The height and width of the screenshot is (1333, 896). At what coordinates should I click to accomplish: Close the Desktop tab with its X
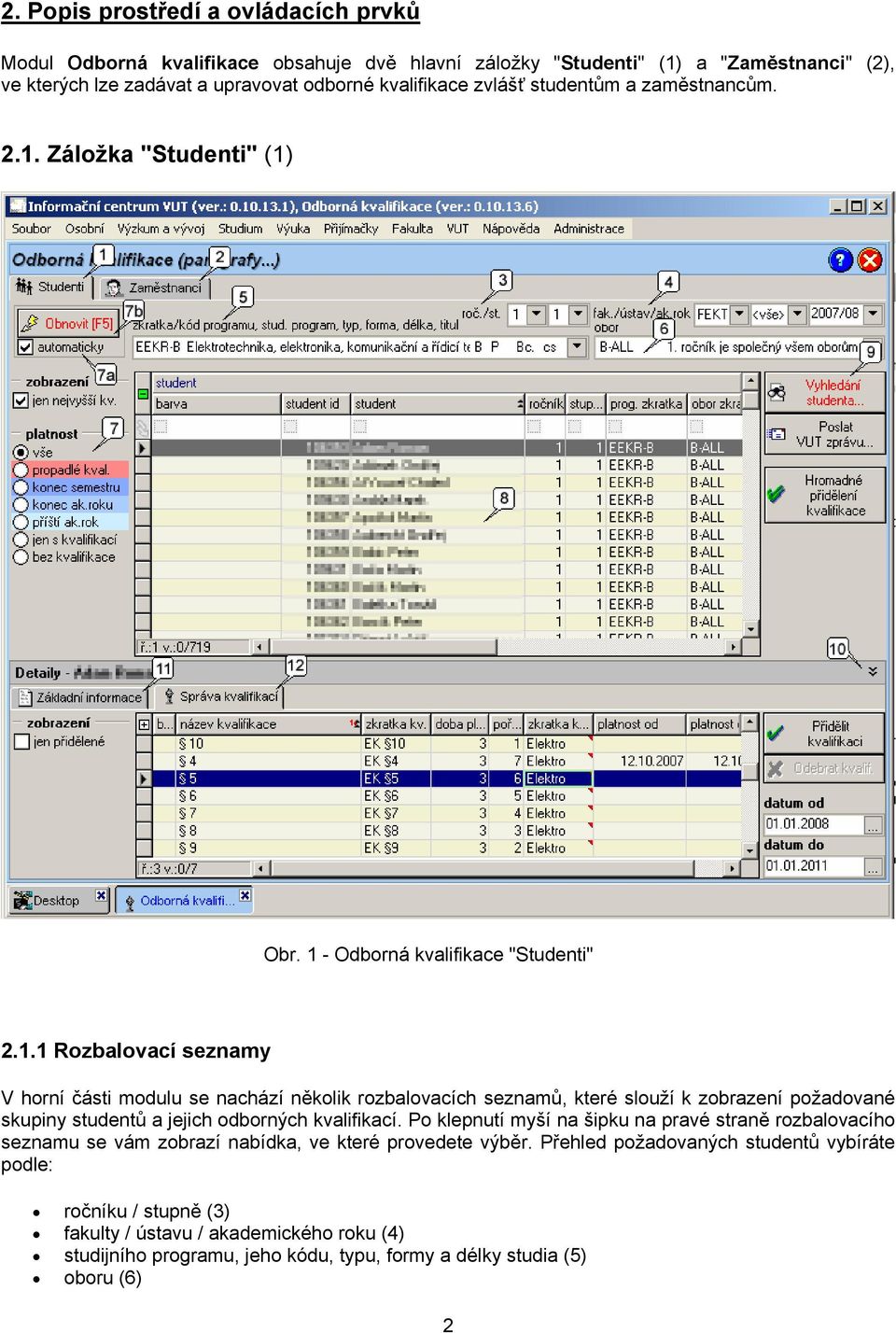click(x=100, y=896)
